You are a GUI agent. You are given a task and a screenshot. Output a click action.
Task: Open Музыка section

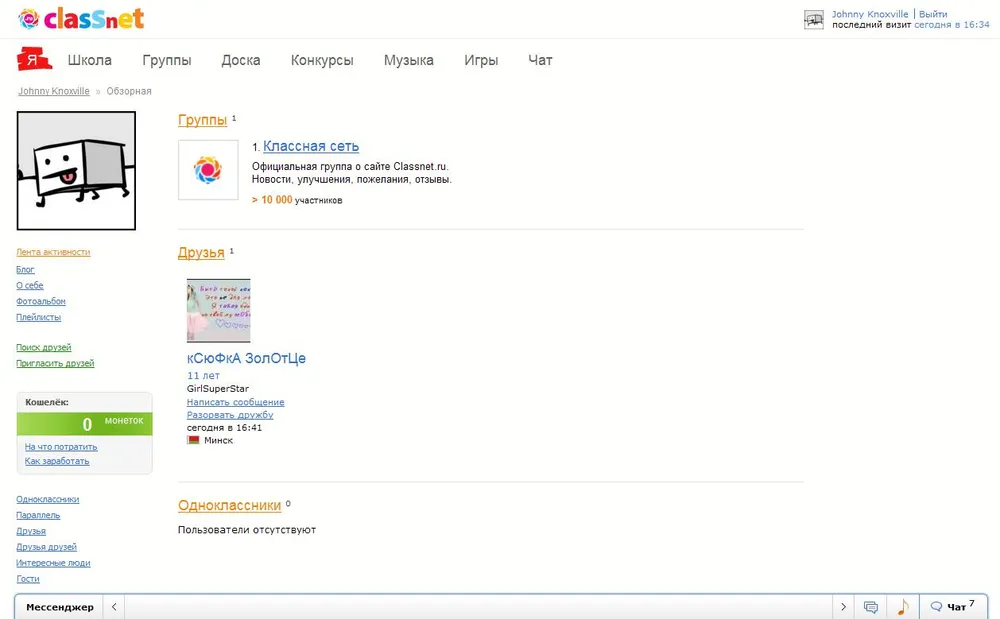click(409, 60)
